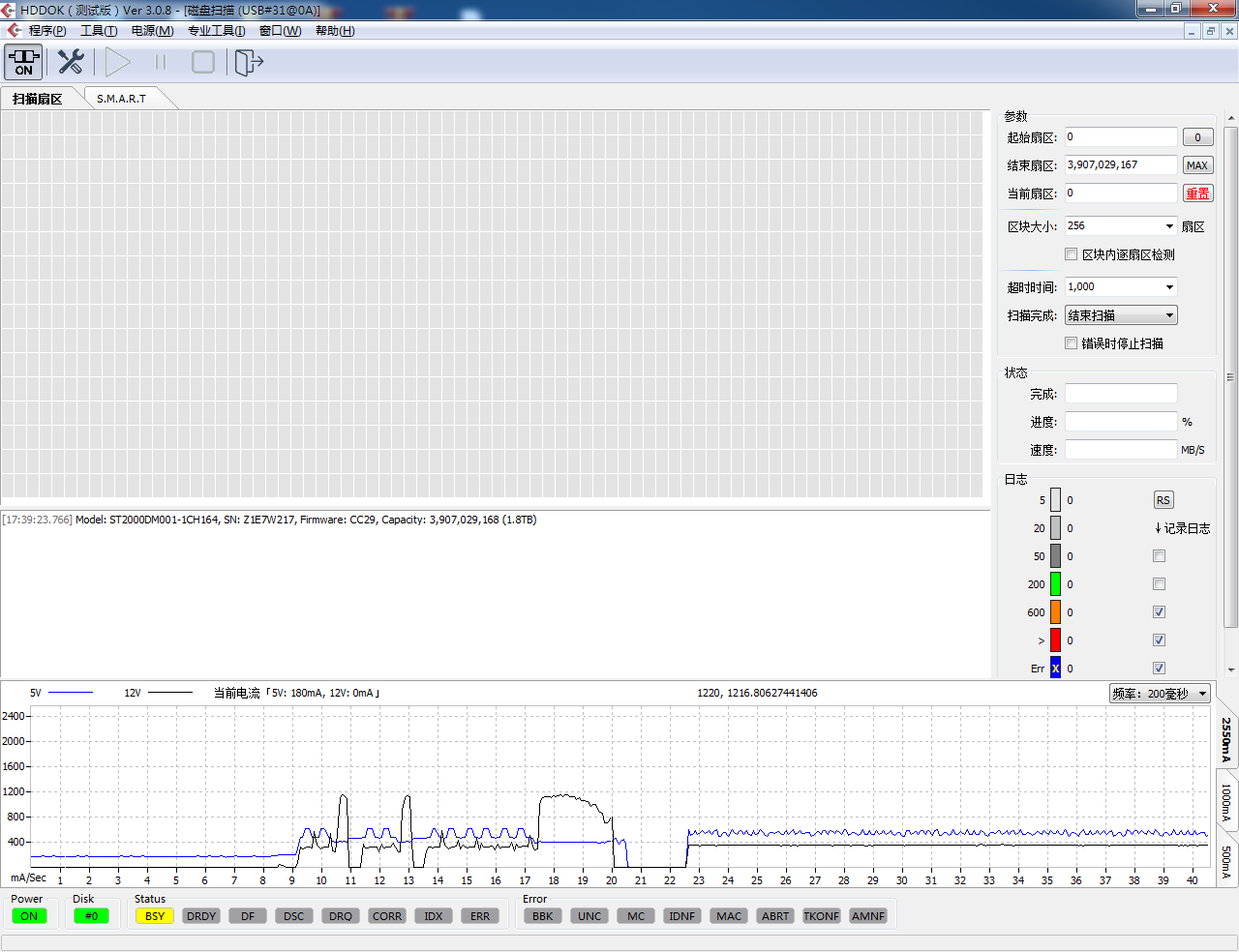This screenshot has width=1239, height=952.
Task: Click the ERR status indicator
Action: point(480,916)
